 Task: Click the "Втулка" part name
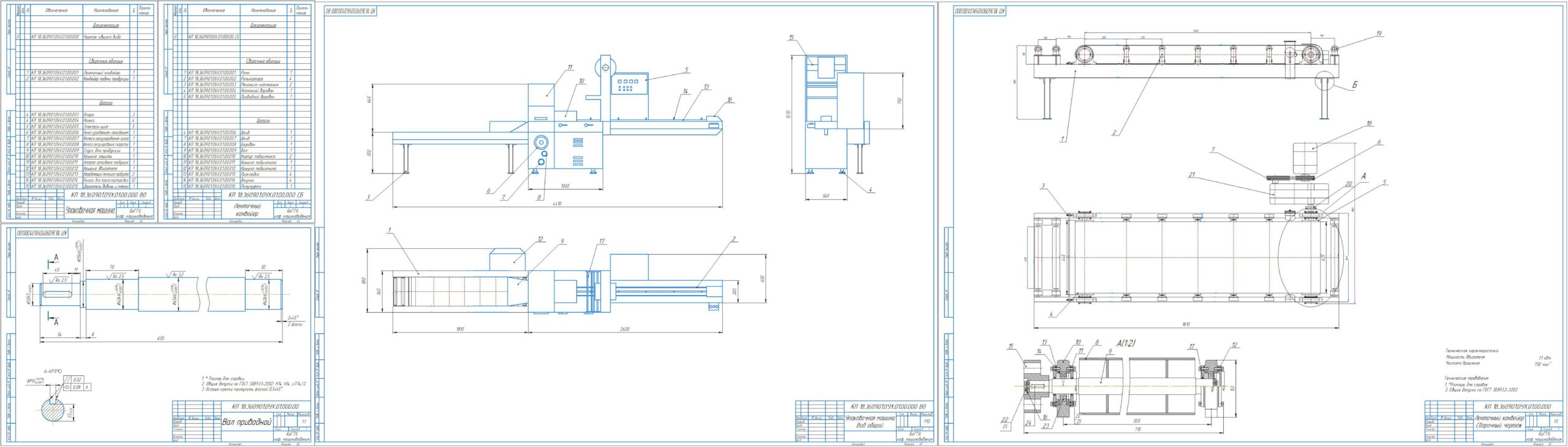(x=248, y=180)
